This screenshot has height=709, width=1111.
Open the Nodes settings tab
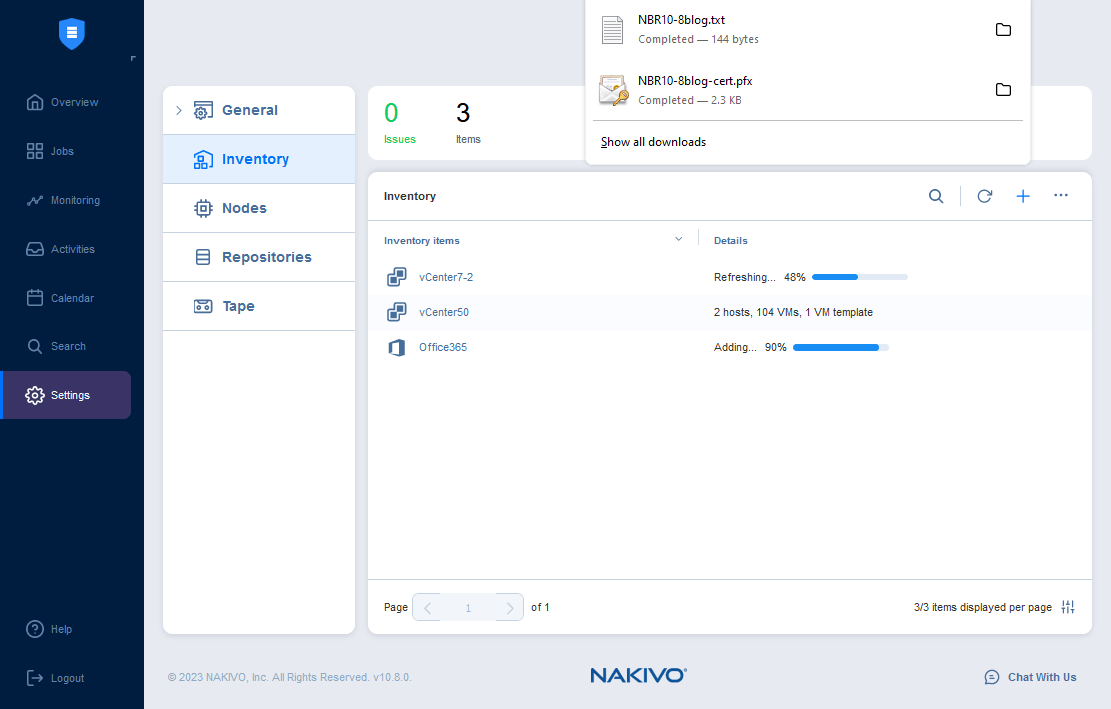click(259, 208)
